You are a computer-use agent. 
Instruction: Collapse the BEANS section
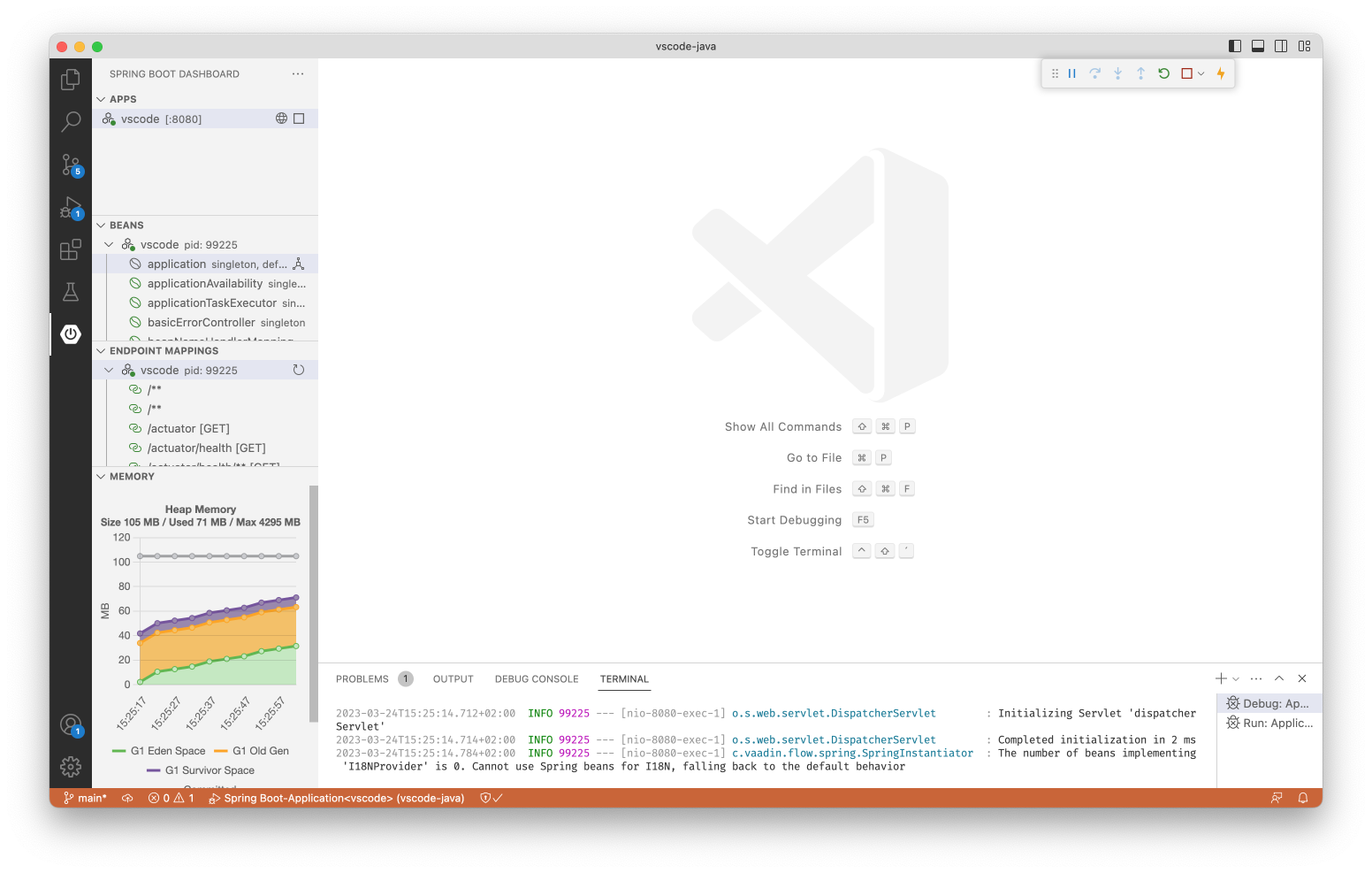click(x=101, y=225)
